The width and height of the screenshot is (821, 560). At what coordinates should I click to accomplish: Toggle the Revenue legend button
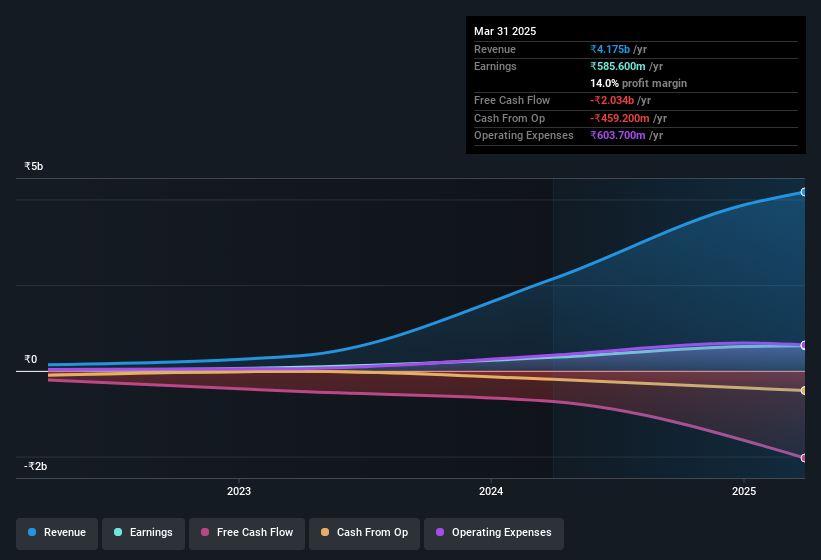tap(57, 533)
